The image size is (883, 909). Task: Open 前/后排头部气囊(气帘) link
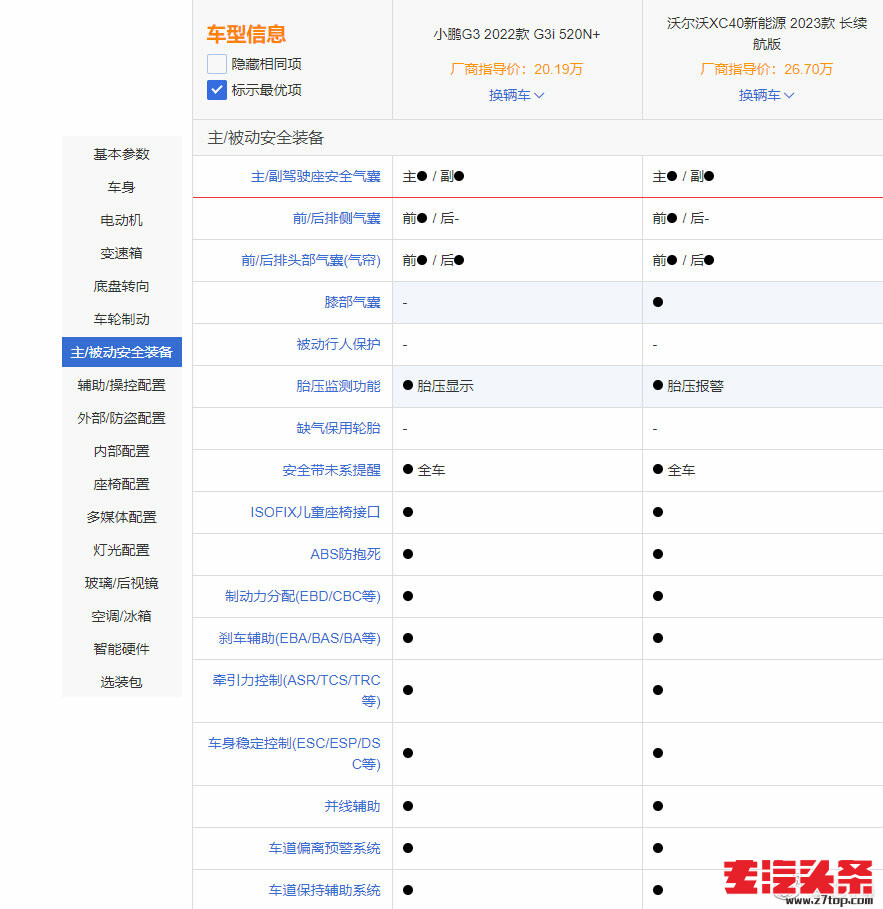pyautogui.click(x=311, y=260)
